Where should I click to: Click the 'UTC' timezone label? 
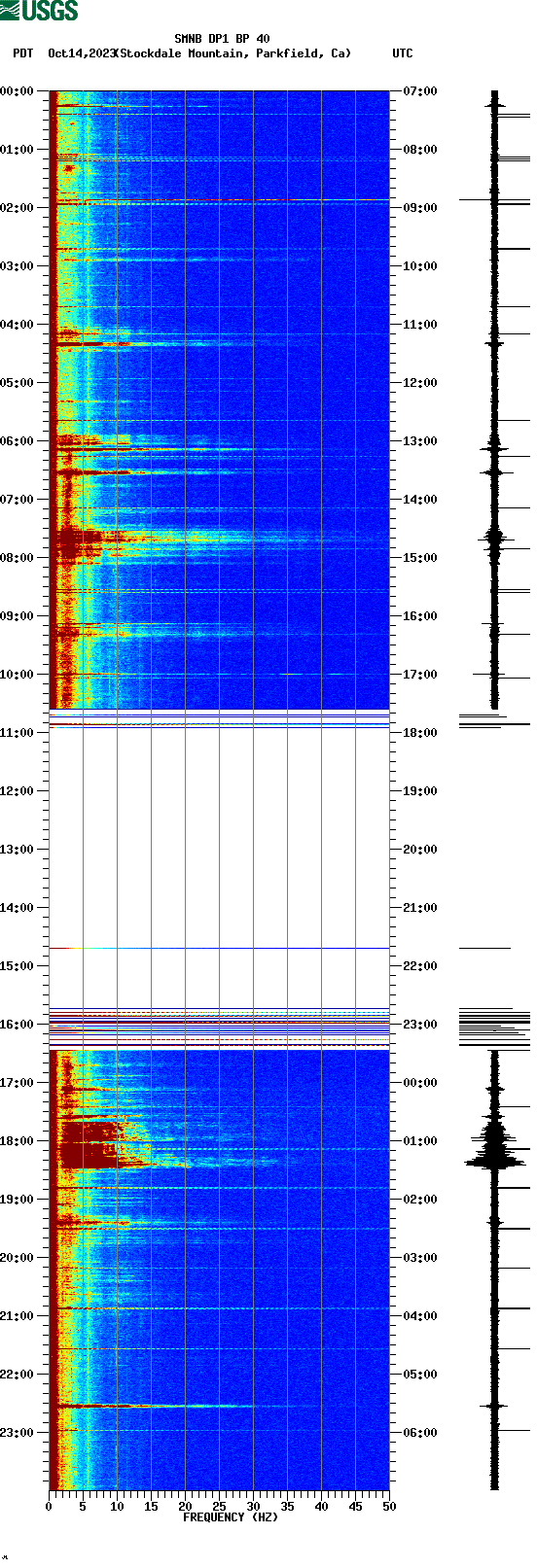[x=403, y=53]
